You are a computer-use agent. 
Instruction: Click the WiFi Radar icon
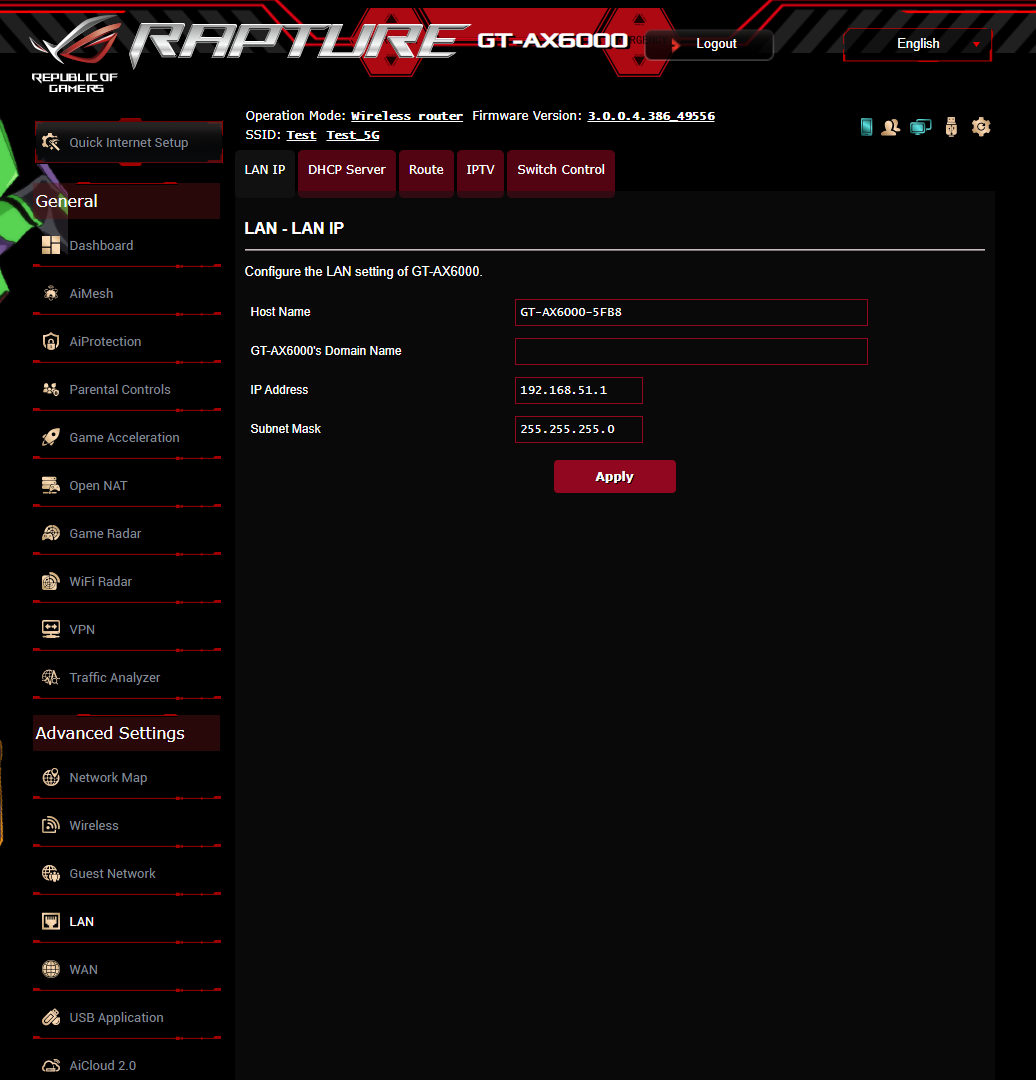click(51, 582)
